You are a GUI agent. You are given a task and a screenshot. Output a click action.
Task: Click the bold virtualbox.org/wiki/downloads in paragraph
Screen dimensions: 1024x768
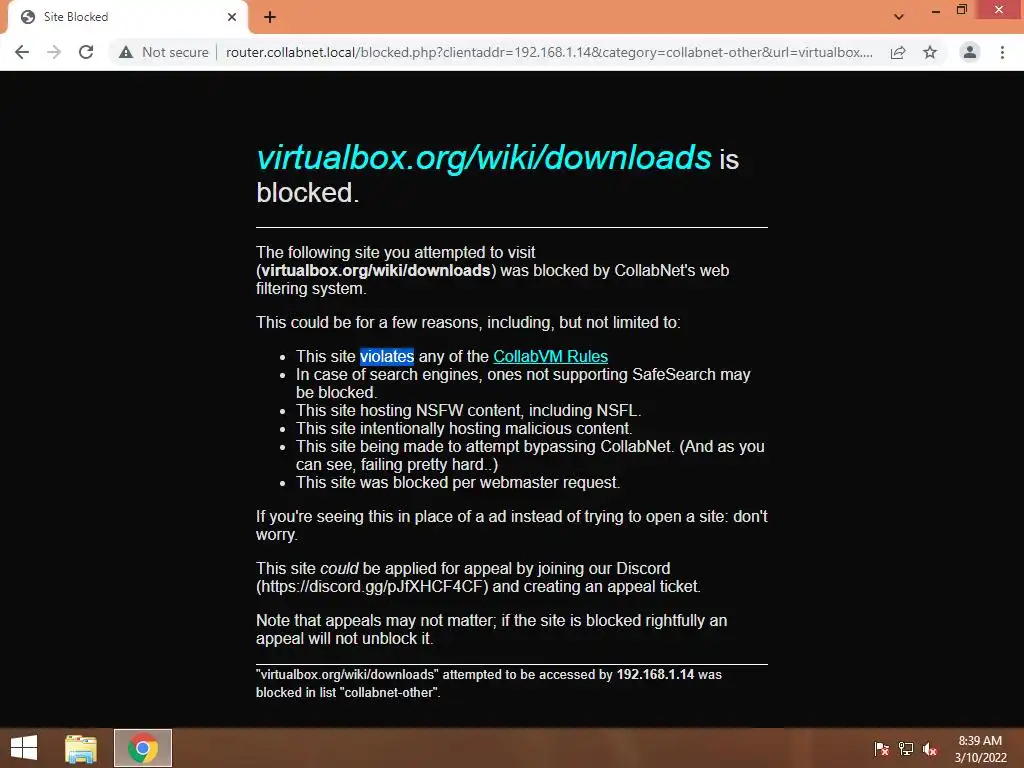tap(376, 270)
